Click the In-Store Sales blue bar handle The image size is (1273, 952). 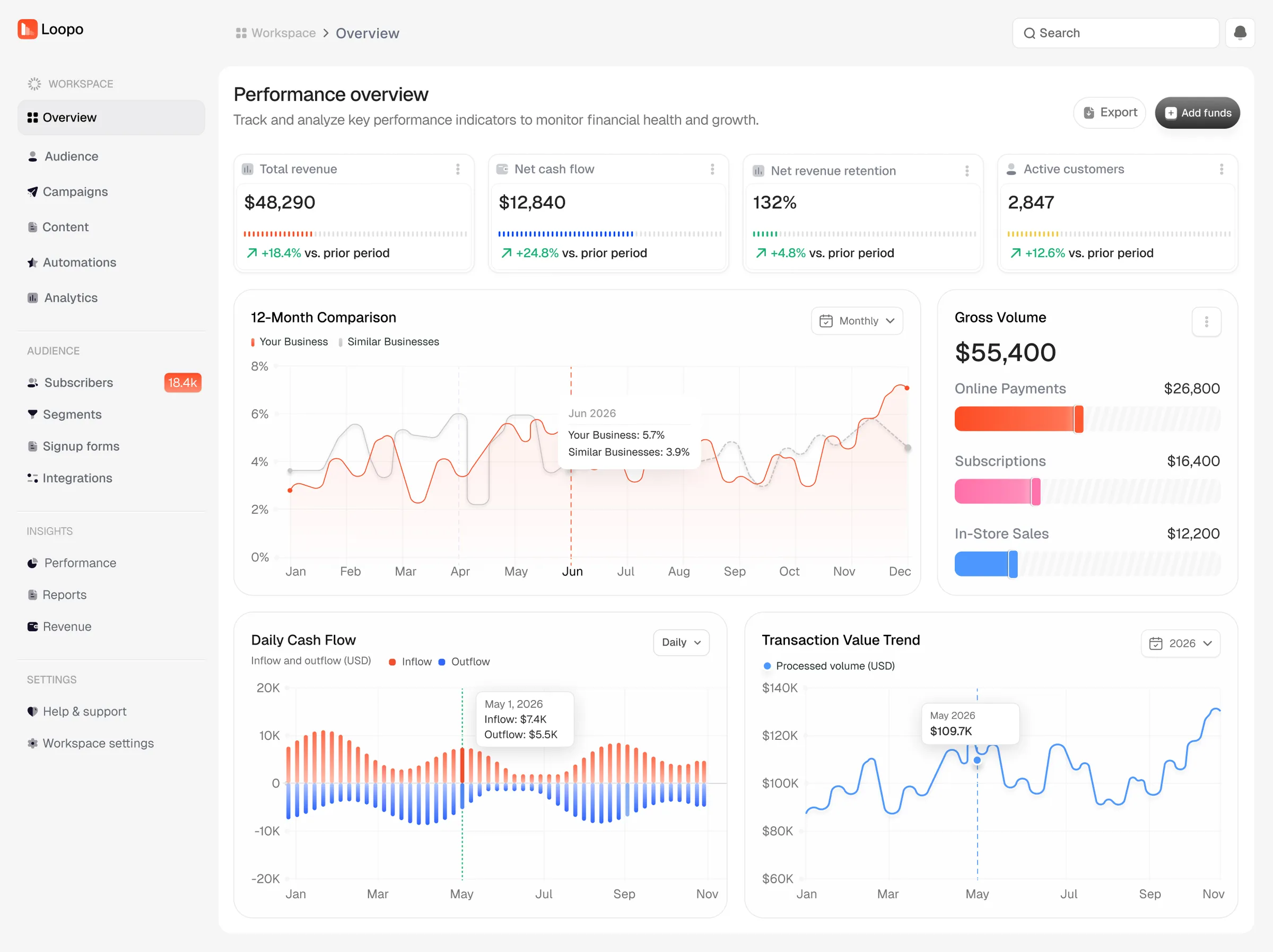[x=1013, y=564]
